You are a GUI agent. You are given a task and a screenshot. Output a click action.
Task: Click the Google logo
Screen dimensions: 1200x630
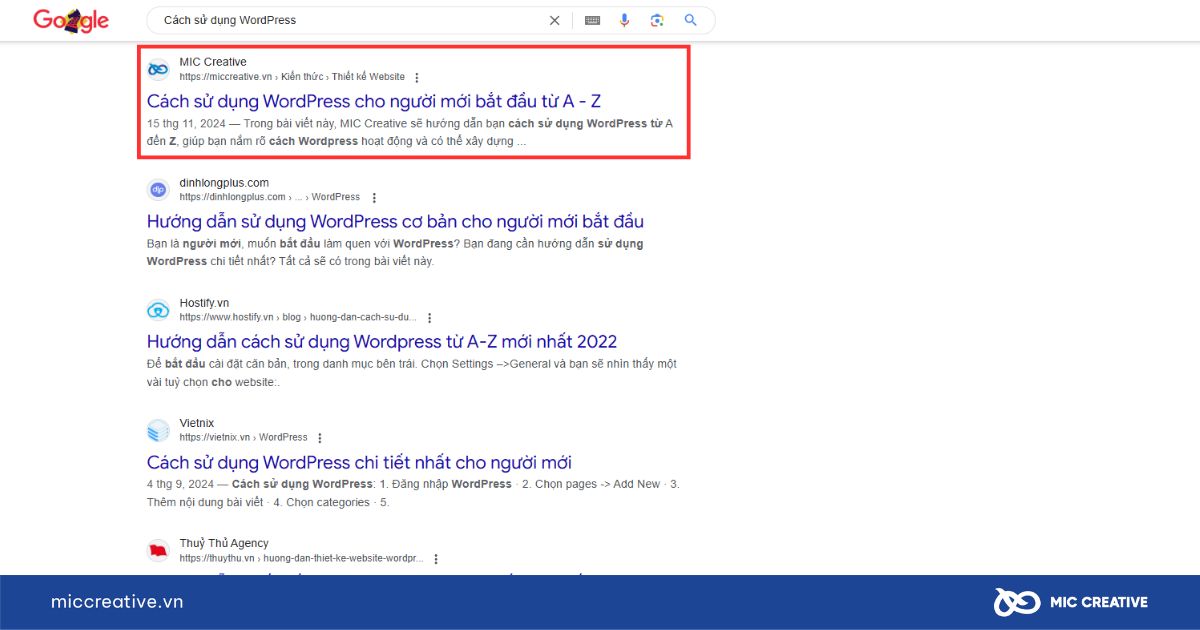pyautogui.click(x=71, y=20)
